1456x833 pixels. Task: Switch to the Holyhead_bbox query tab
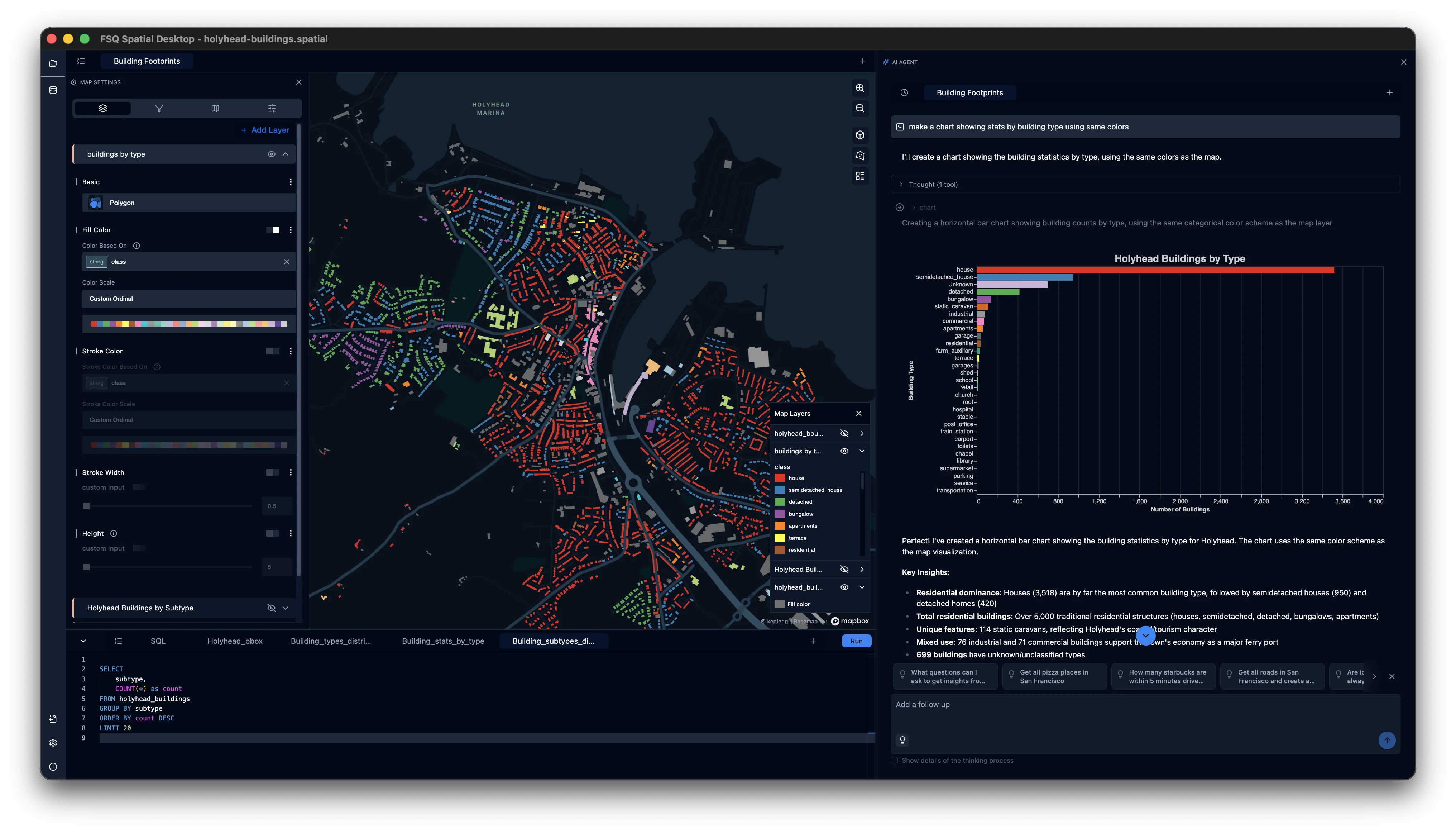click(235, 641)
